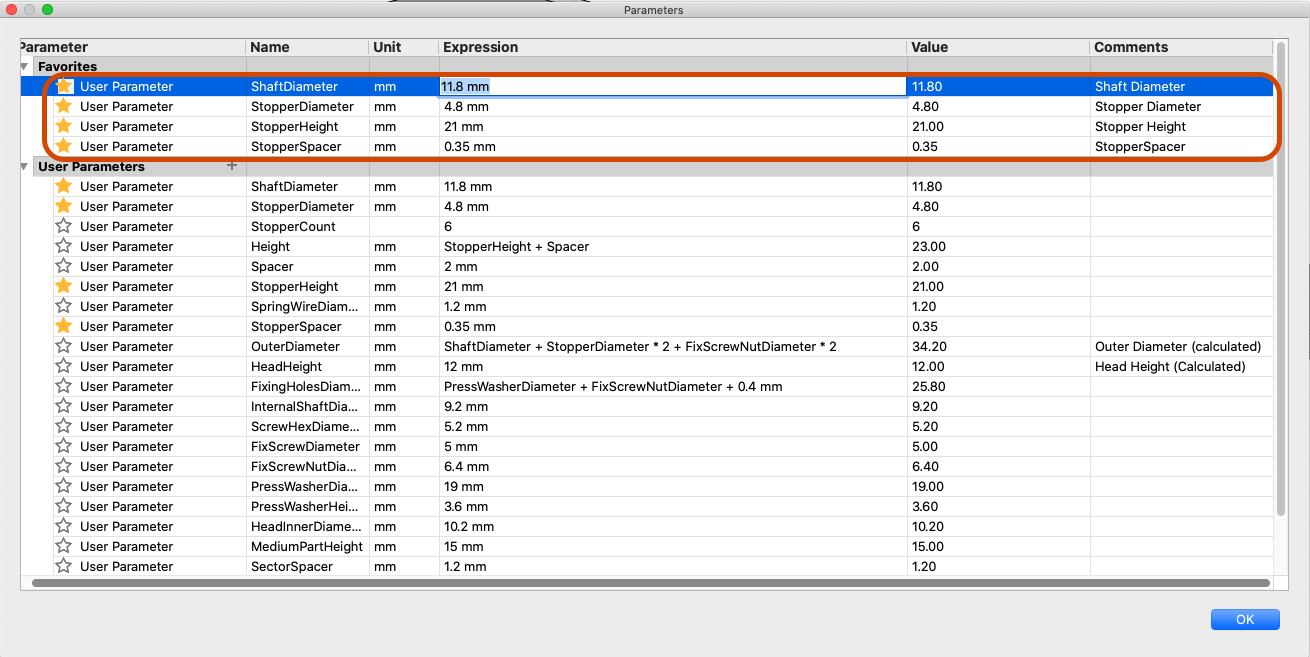
Task: Toggle favorite star for FixScrewDiameter
Action: coord(64,446)
